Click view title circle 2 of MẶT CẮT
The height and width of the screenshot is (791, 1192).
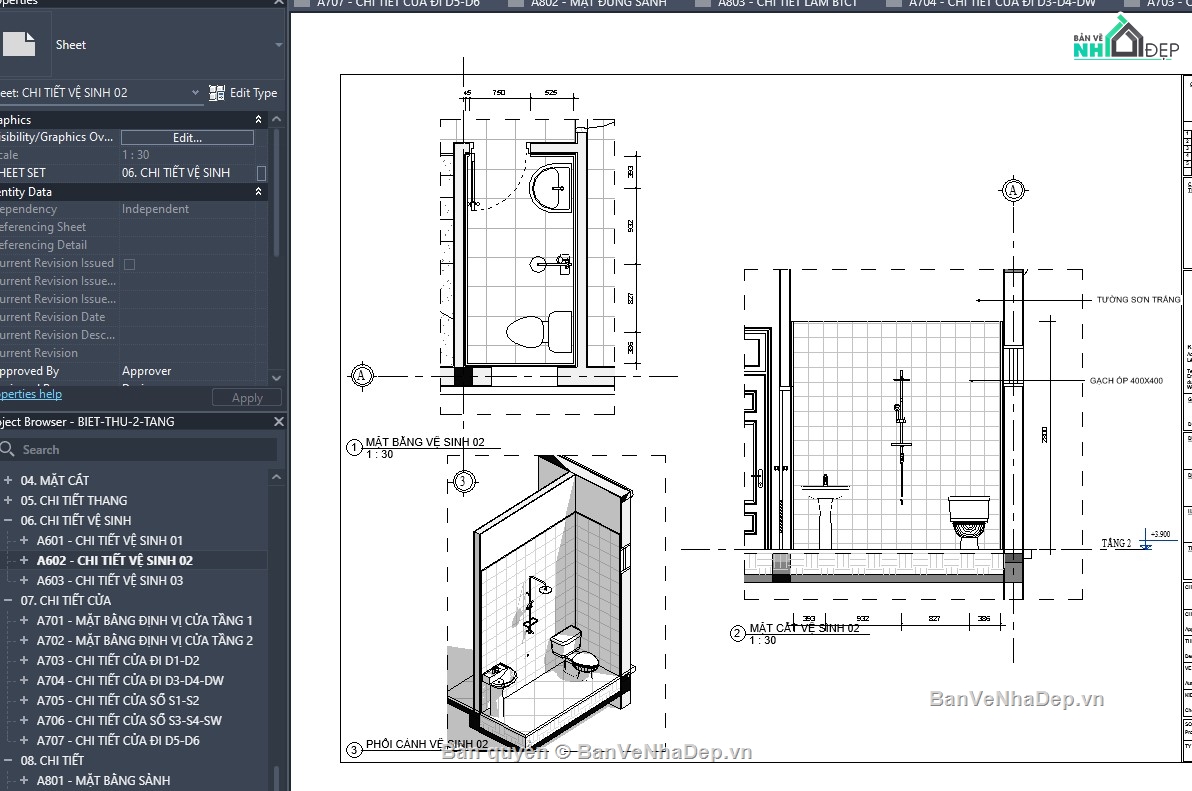(737, 634)
